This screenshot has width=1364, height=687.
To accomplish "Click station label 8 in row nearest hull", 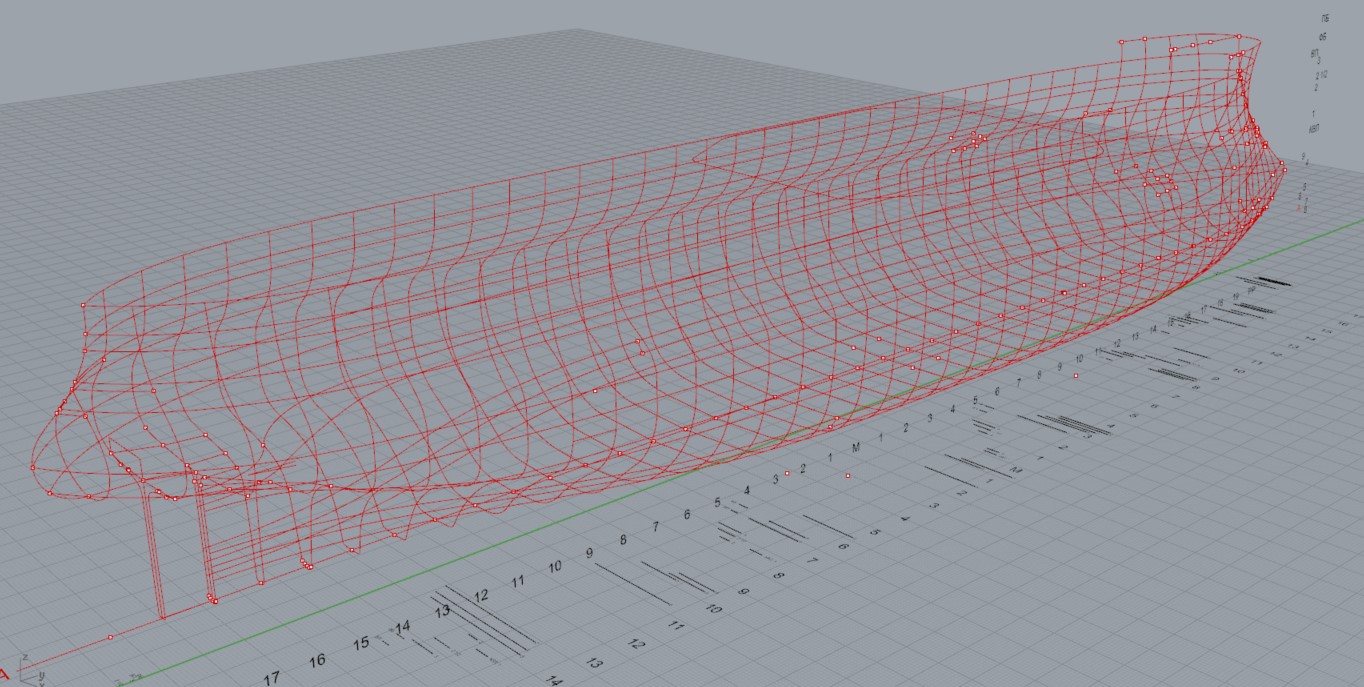I will [x=623, y=540].
